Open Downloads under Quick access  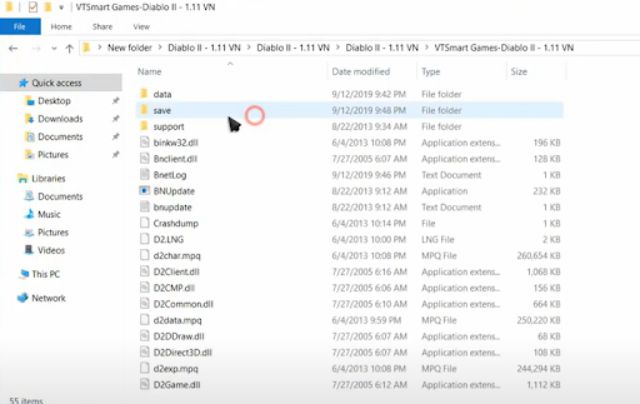click(60, 119)
